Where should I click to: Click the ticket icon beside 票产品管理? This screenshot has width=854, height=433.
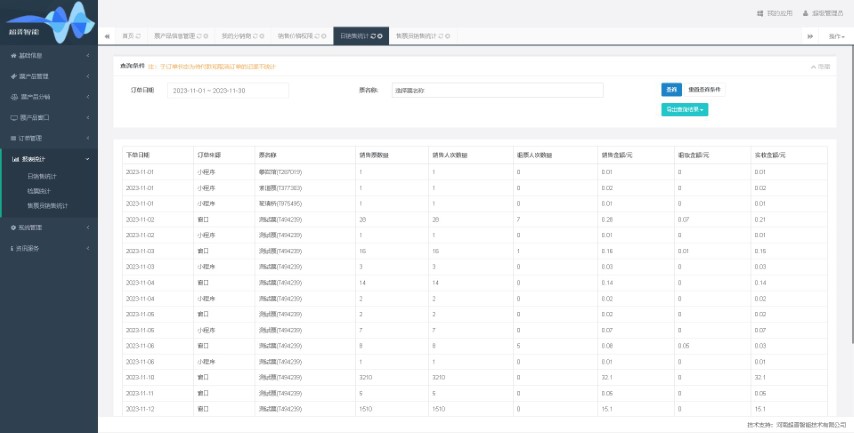tap(13, 76)
